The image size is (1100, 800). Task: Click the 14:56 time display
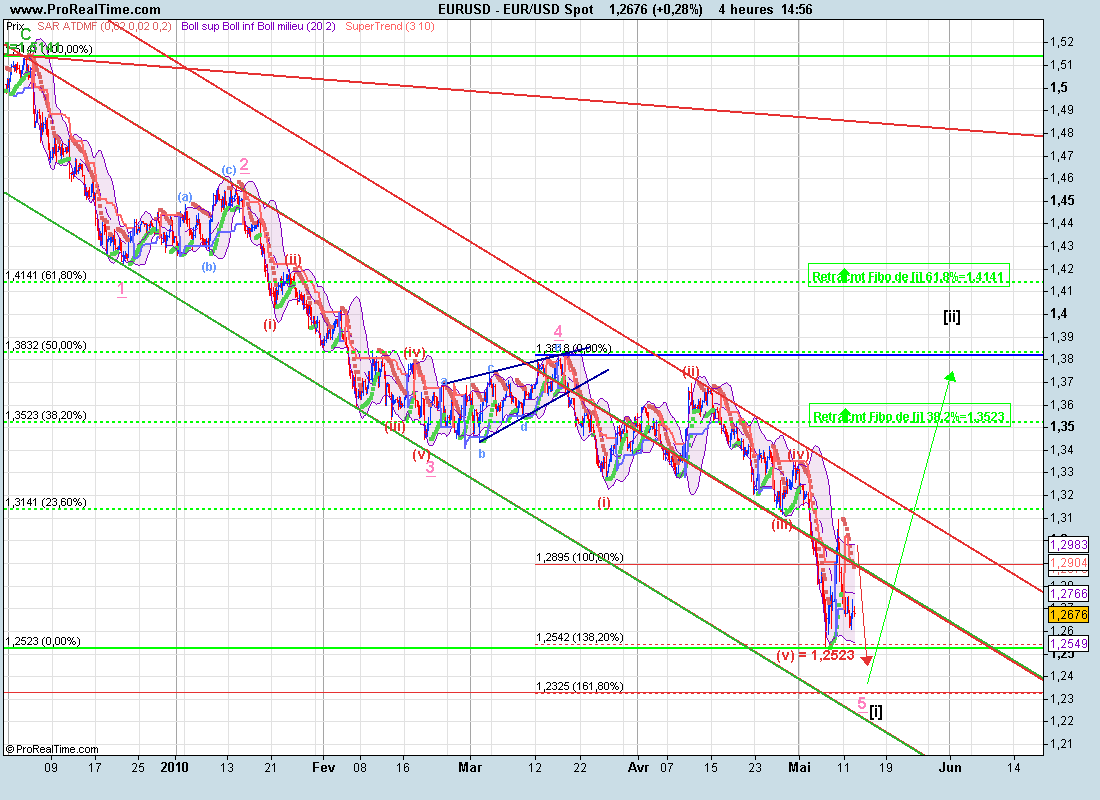(796, 10)
